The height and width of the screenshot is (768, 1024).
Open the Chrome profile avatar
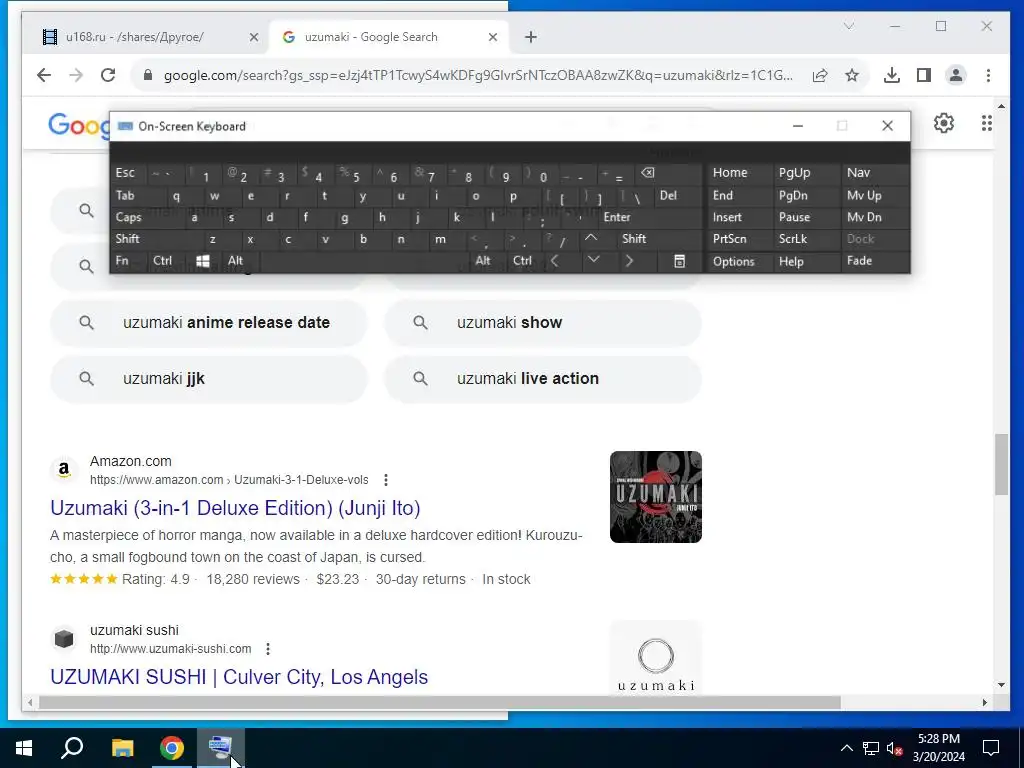[x=955, y=75]
